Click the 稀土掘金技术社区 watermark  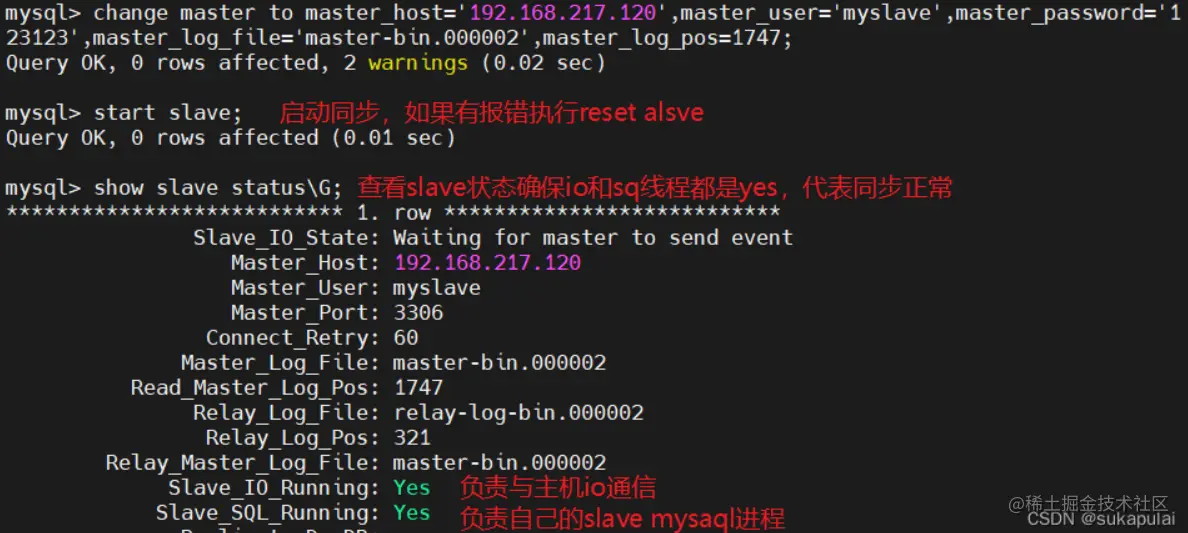[x=1090, y=503]
